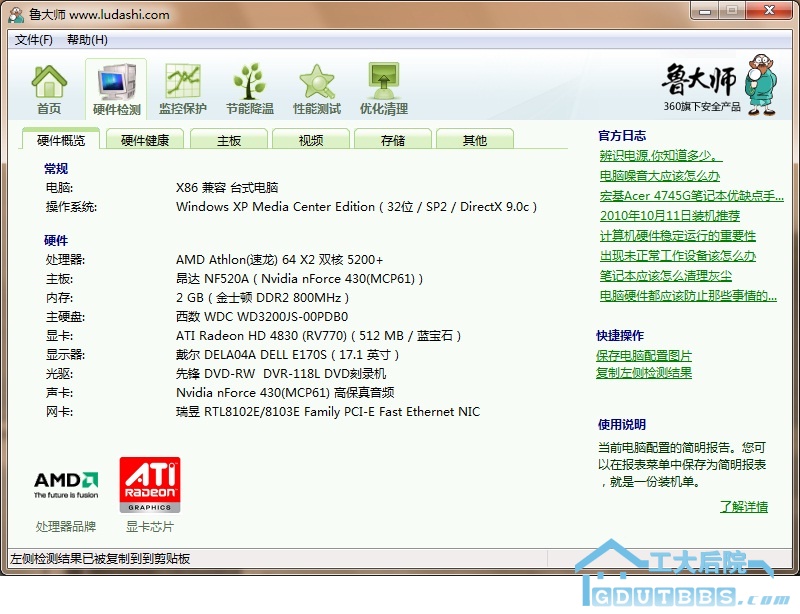The height and width of the screenshot is (614, 800).
Task: Open the 2010年10月11日装机推荐 log link
Action: 669,216
